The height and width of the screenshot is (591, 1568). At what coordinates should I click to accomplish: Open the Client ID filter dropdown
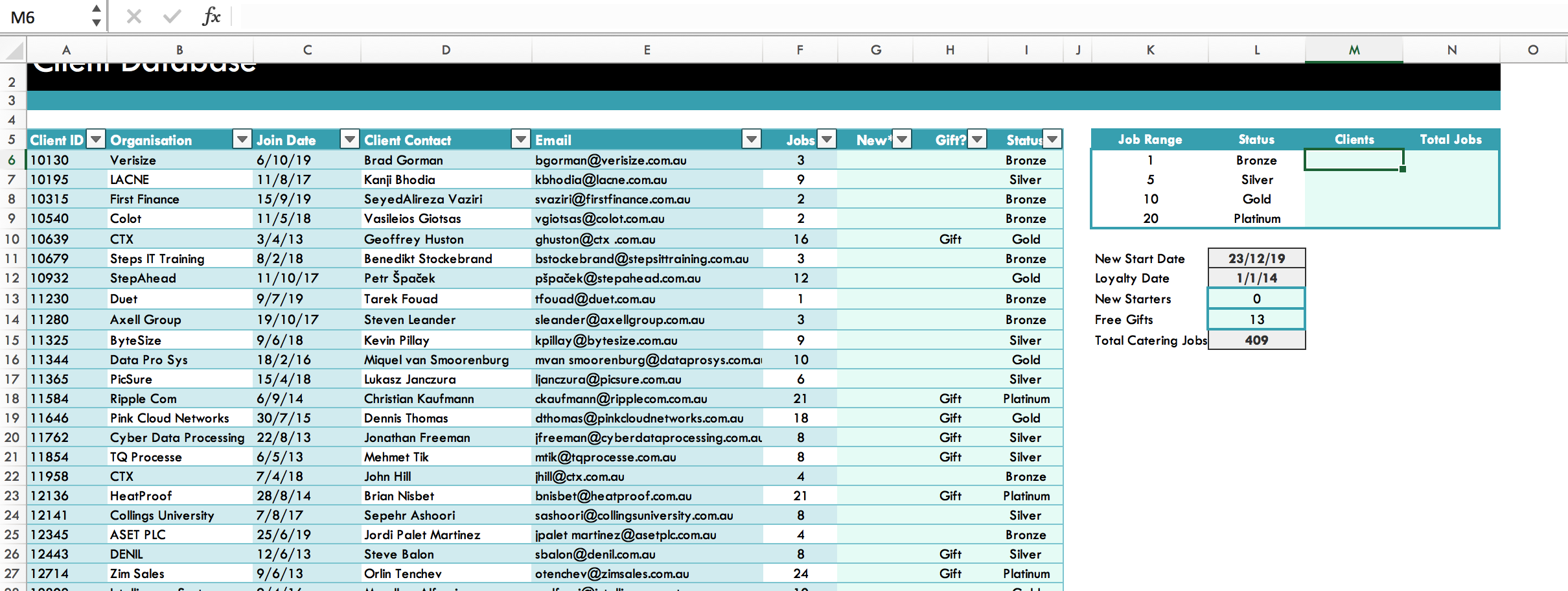(x=95, y=139)
